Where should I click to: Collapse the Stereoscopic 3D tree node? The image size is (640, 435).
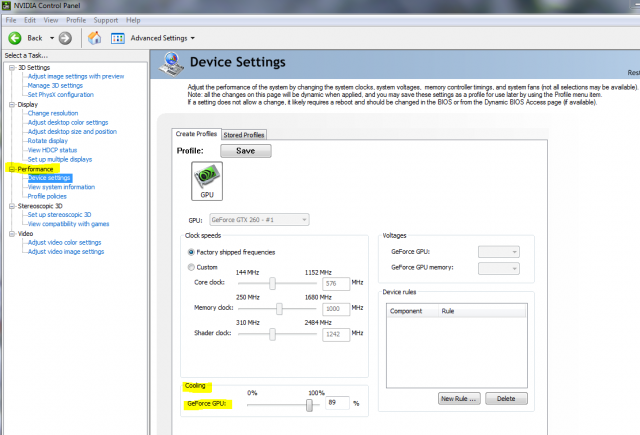(12, 206)
